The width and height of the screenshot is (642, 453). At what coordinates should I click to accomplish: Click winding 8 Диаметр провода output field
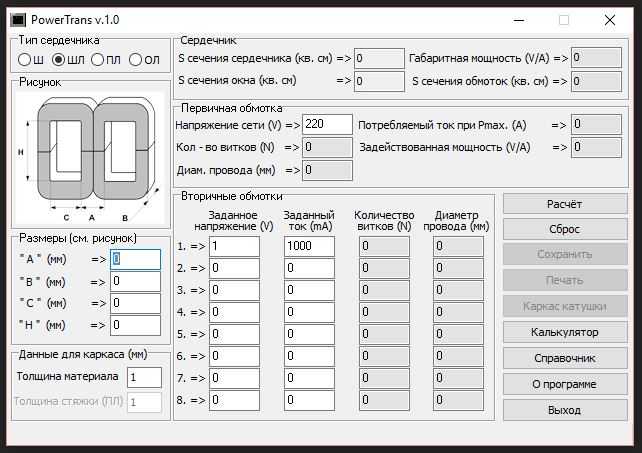[458, 400]
